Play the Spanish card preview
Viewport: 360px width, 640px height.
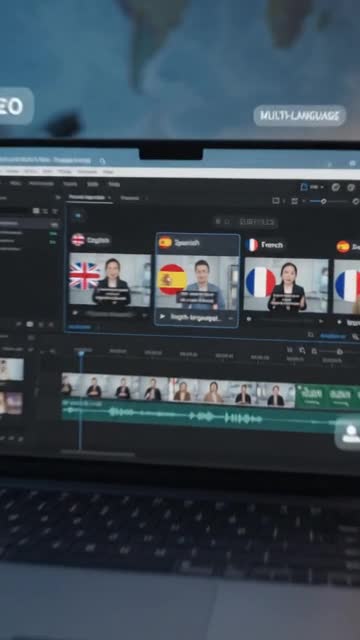pyautogui.click(x=162, y=316)
